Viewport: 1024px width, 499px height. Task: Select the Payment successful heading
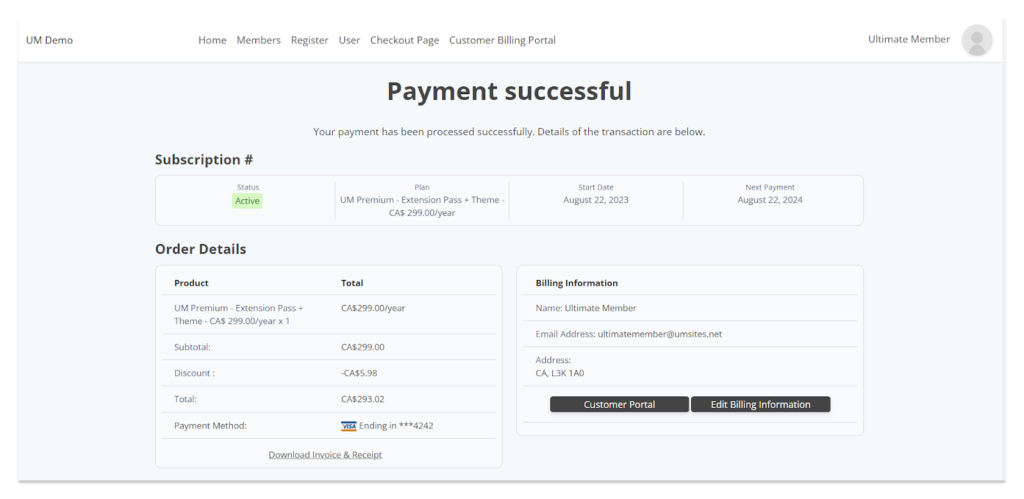(509, 91)
